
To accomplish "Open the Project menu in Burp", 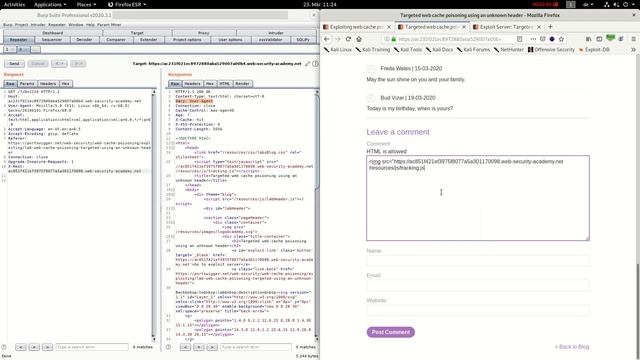I will click(x=21, y=24).
